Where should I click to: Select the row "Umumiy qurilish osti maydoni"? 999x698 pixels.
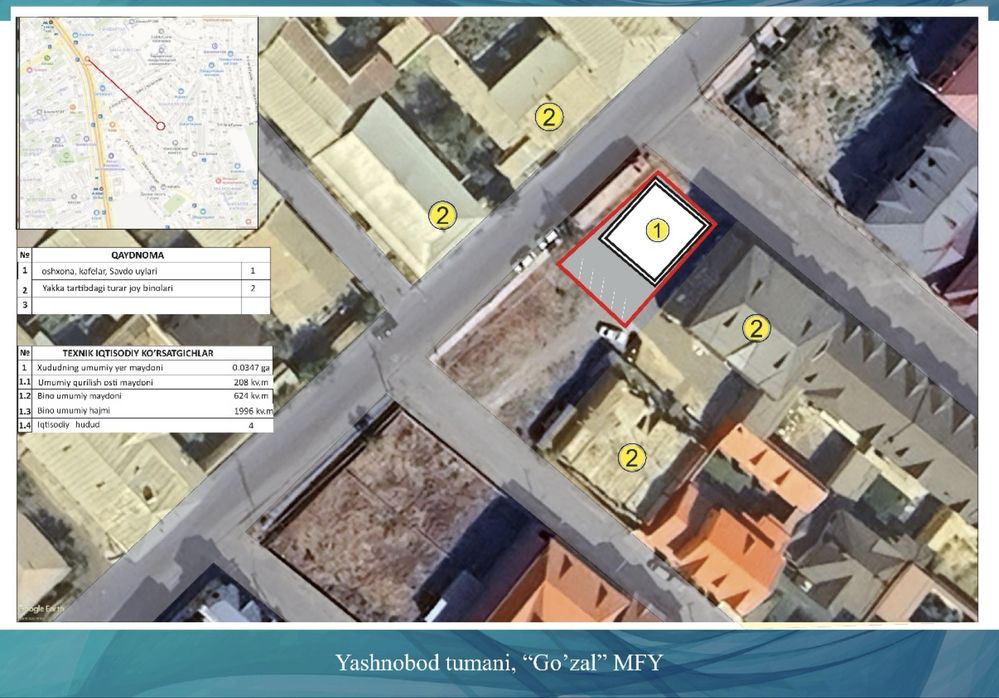[x=145, y=382]
